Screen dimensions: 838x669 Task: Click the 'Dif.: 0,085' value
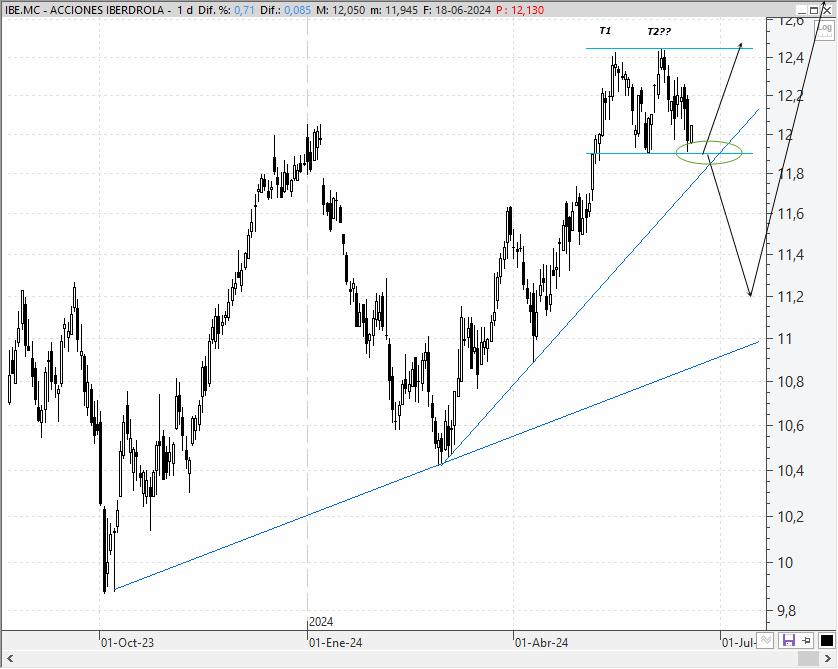285,10
